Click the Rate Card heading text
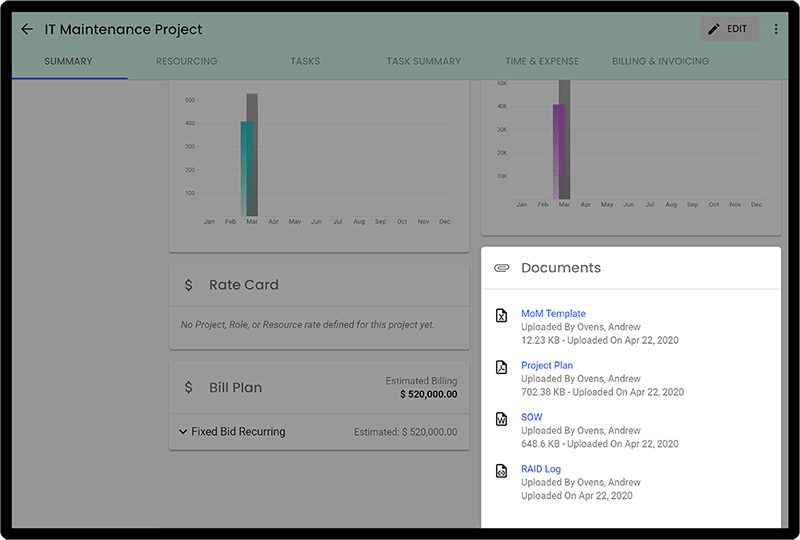The height and width of the screenshot is (540, 800). point(244,285)
